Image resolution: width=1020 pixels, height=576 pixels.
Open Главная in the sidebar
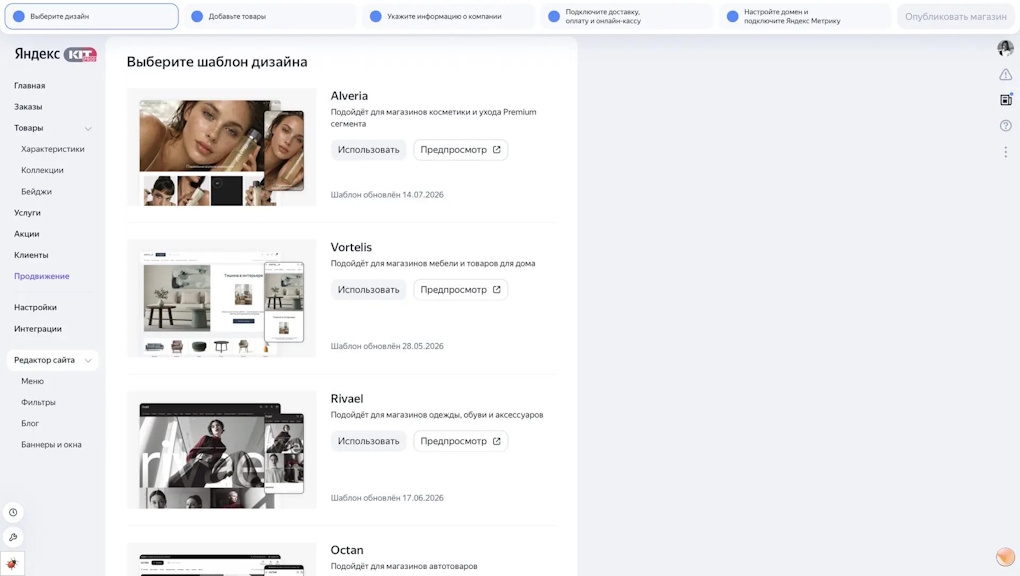pos(30,85)
